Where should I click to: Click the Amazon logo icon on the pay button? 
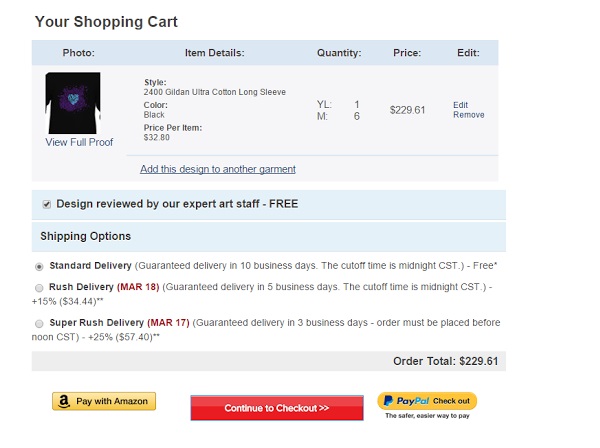[65, 401]
